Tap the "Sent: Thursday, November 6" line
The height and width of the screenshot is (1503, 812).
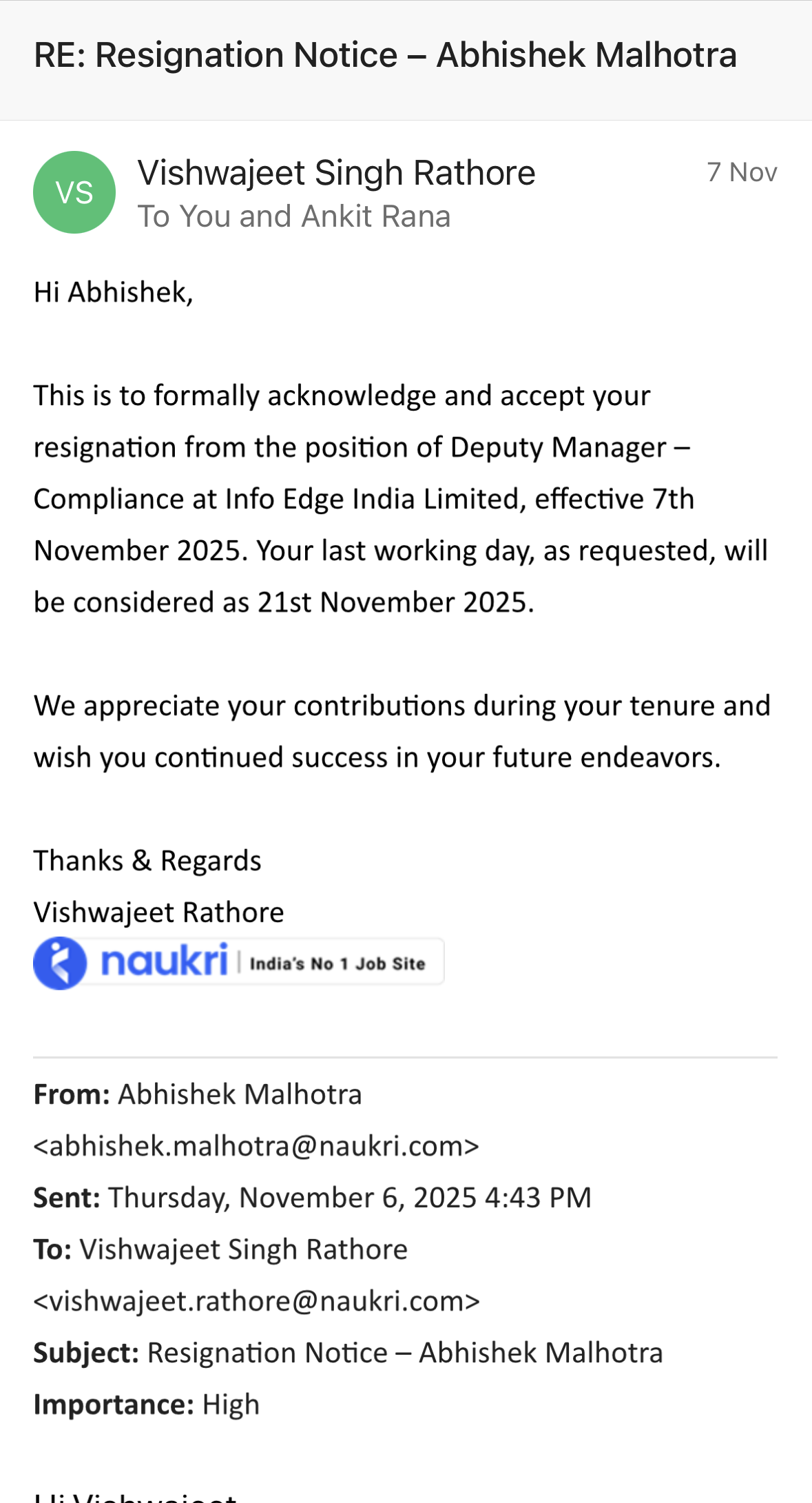[x=312, y=1198]
